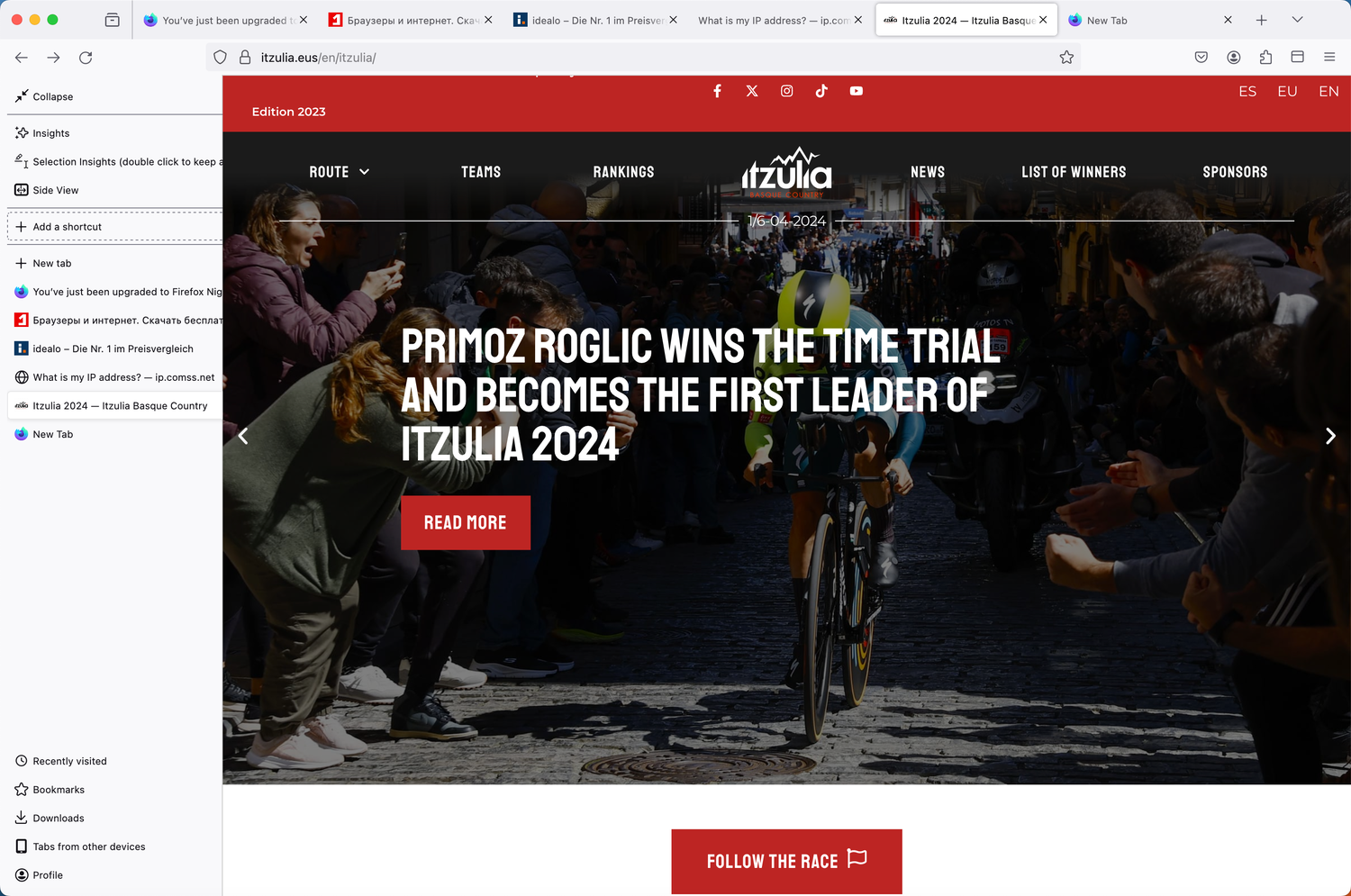Bookmark this page with the star icon
The height and width of the screenshot is (896, 1351).
click(x=1066, y=58)
